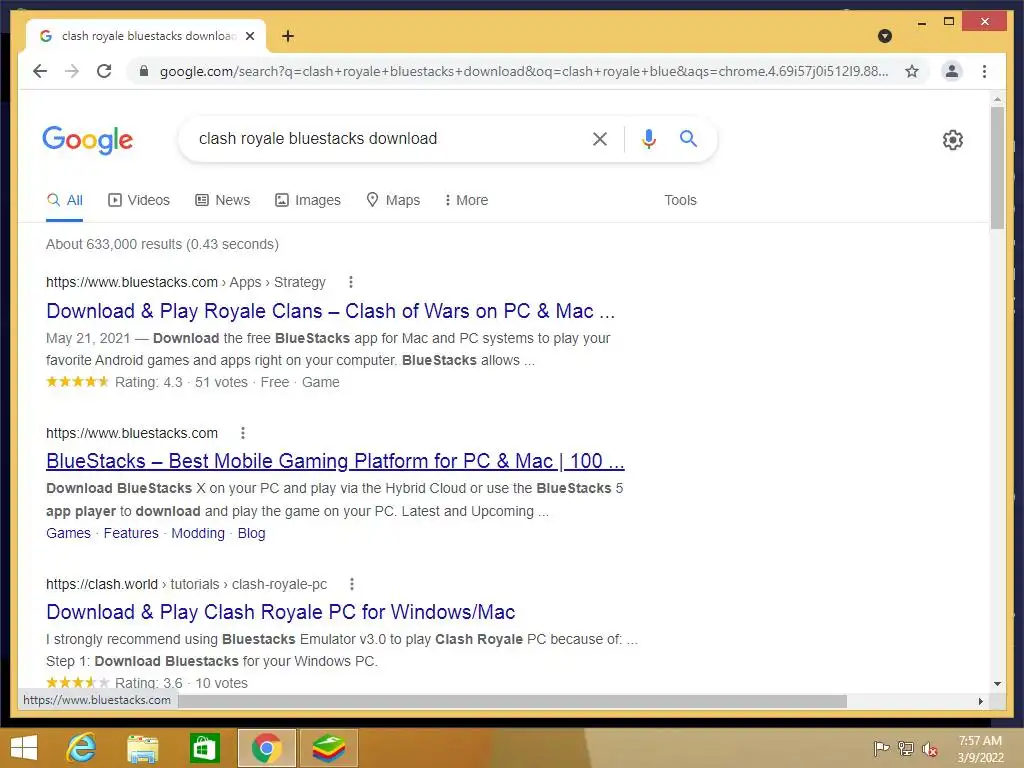This screenshot has width=1024, height=768.
Task: View site info via the padlock icon
Action: click(x=144, y=71)
